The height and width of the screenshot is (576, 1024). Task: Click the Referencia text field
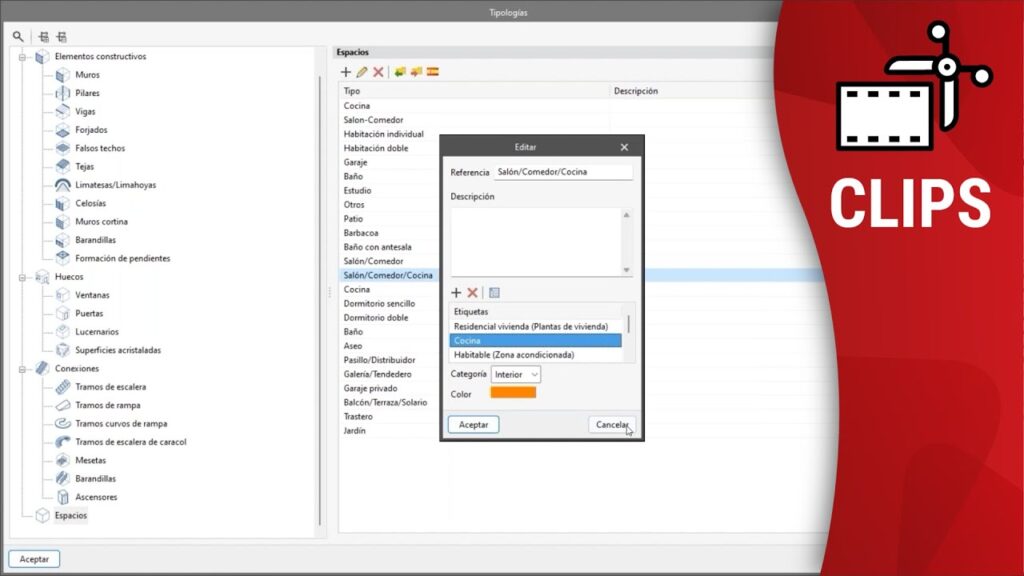[563, 172]
